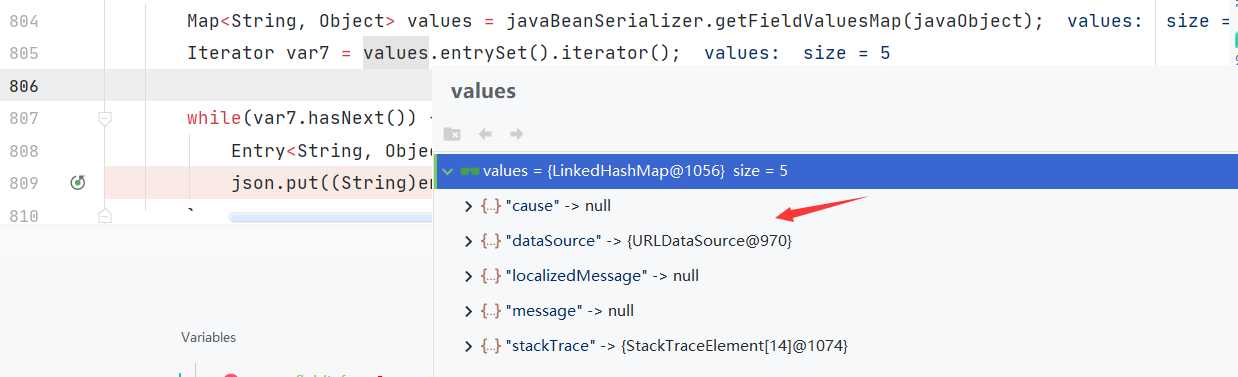The height and width of the screenshot is (377, 1238).
Task: Click the map entry icon beside "stackTrace"
Action: point(491,346)
